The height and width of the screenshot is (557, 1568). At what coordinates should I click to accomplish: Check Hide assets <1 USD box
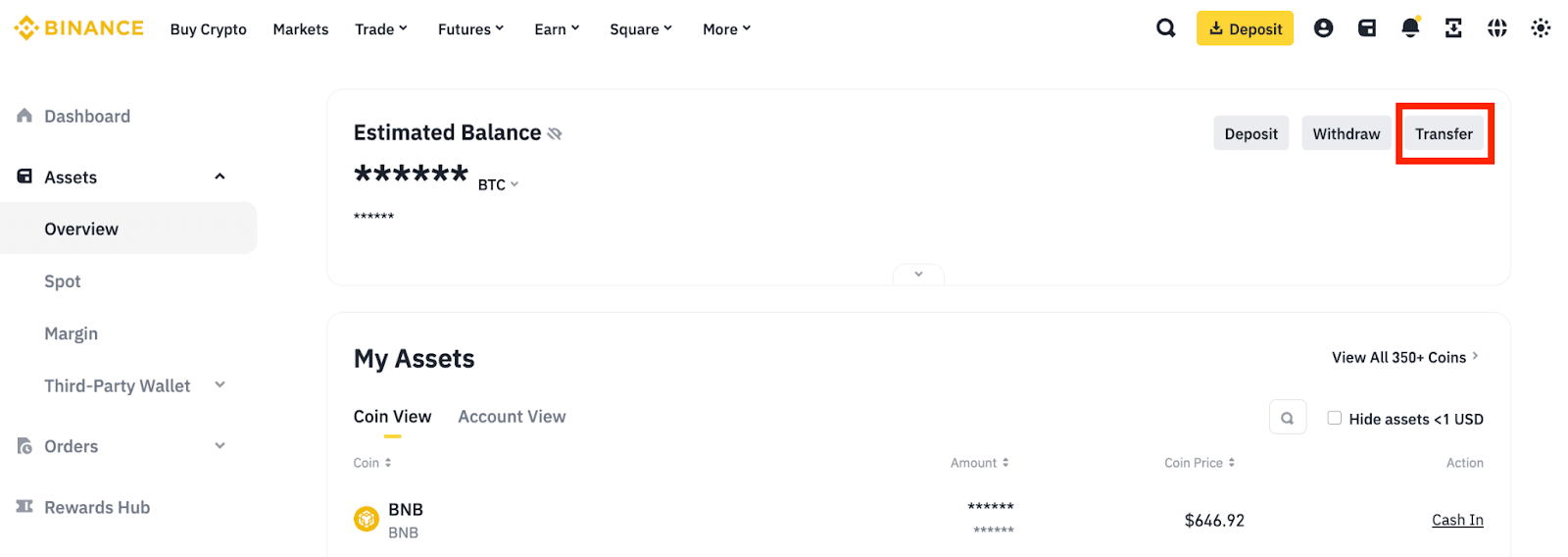(1334, 418)
